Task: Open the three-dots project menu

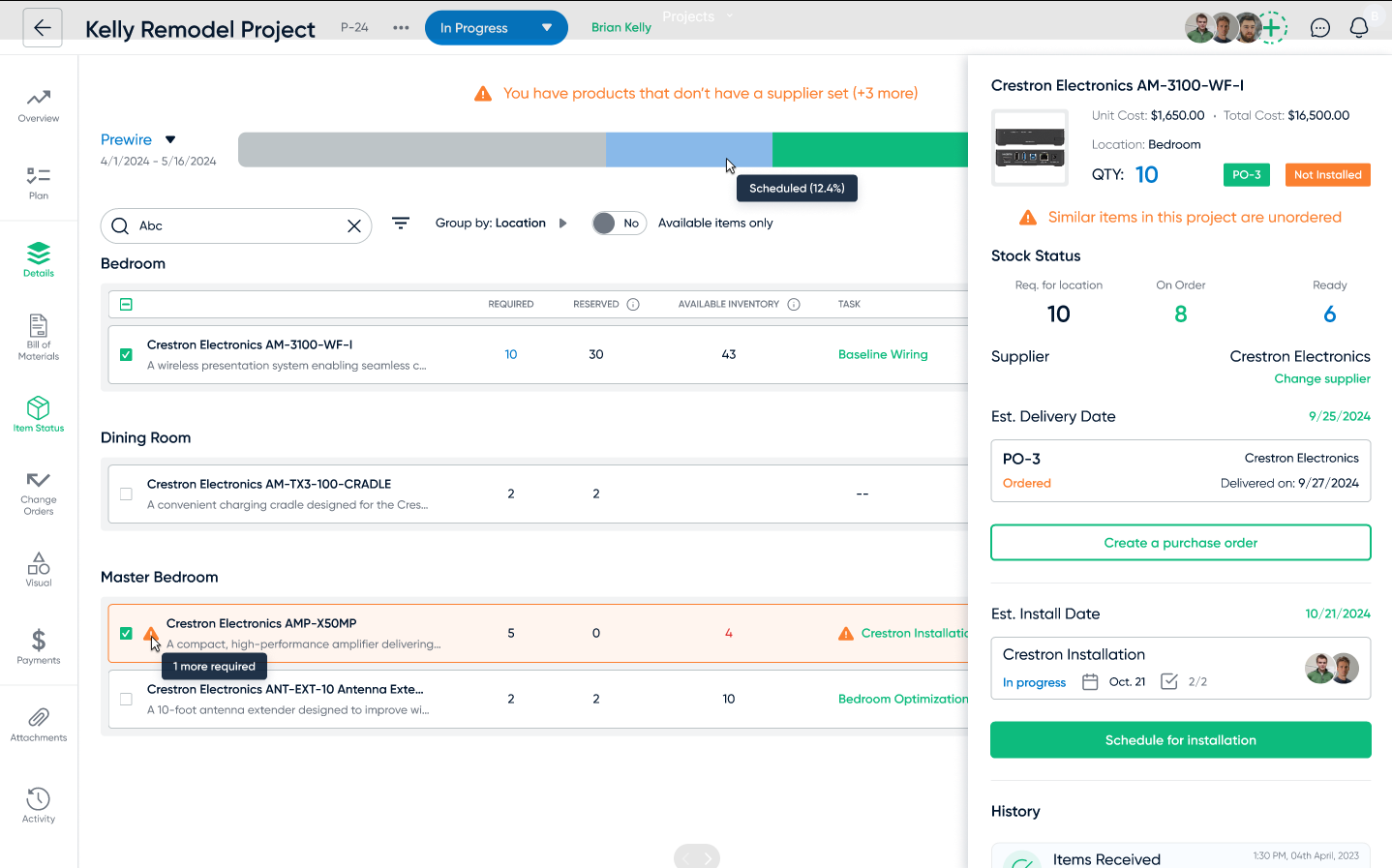Action: pyautogui.click(x=401, y=28)
